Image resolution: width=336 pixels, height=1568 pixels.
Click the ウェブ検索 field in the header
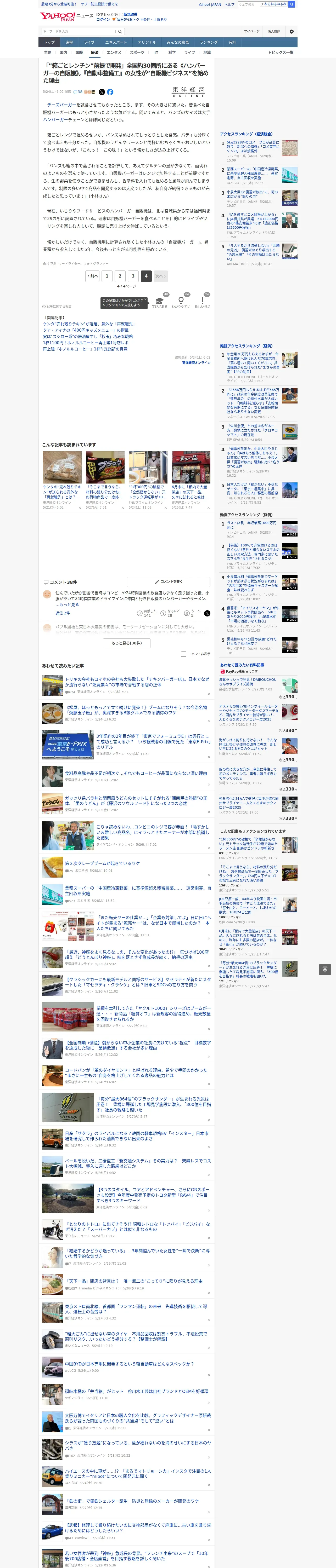pyautogui.click(x=249, y=4)
